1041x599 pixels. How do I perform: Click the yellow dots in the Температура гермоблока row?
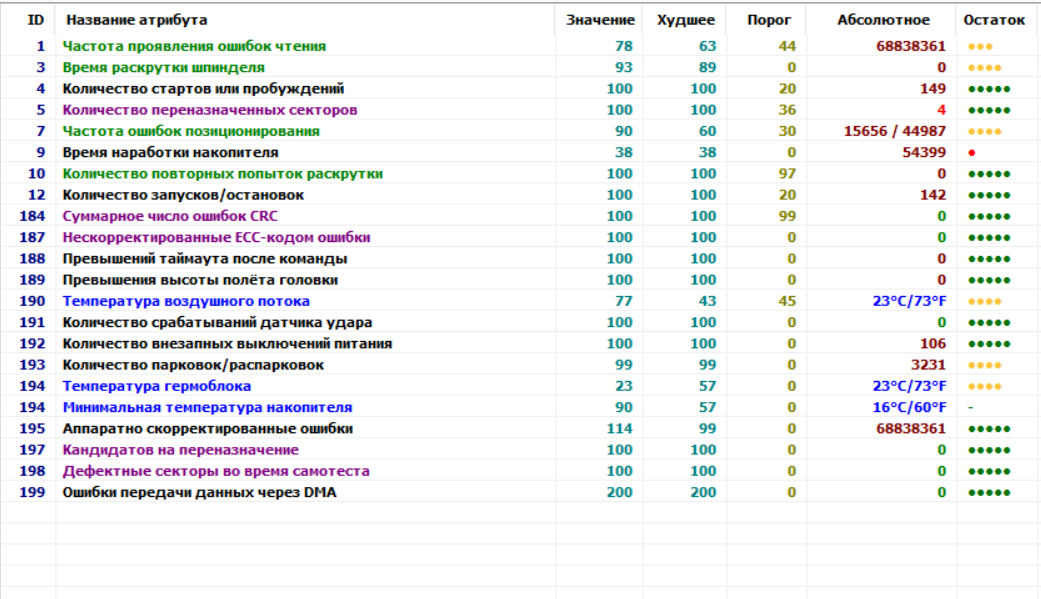click(984, 387)
